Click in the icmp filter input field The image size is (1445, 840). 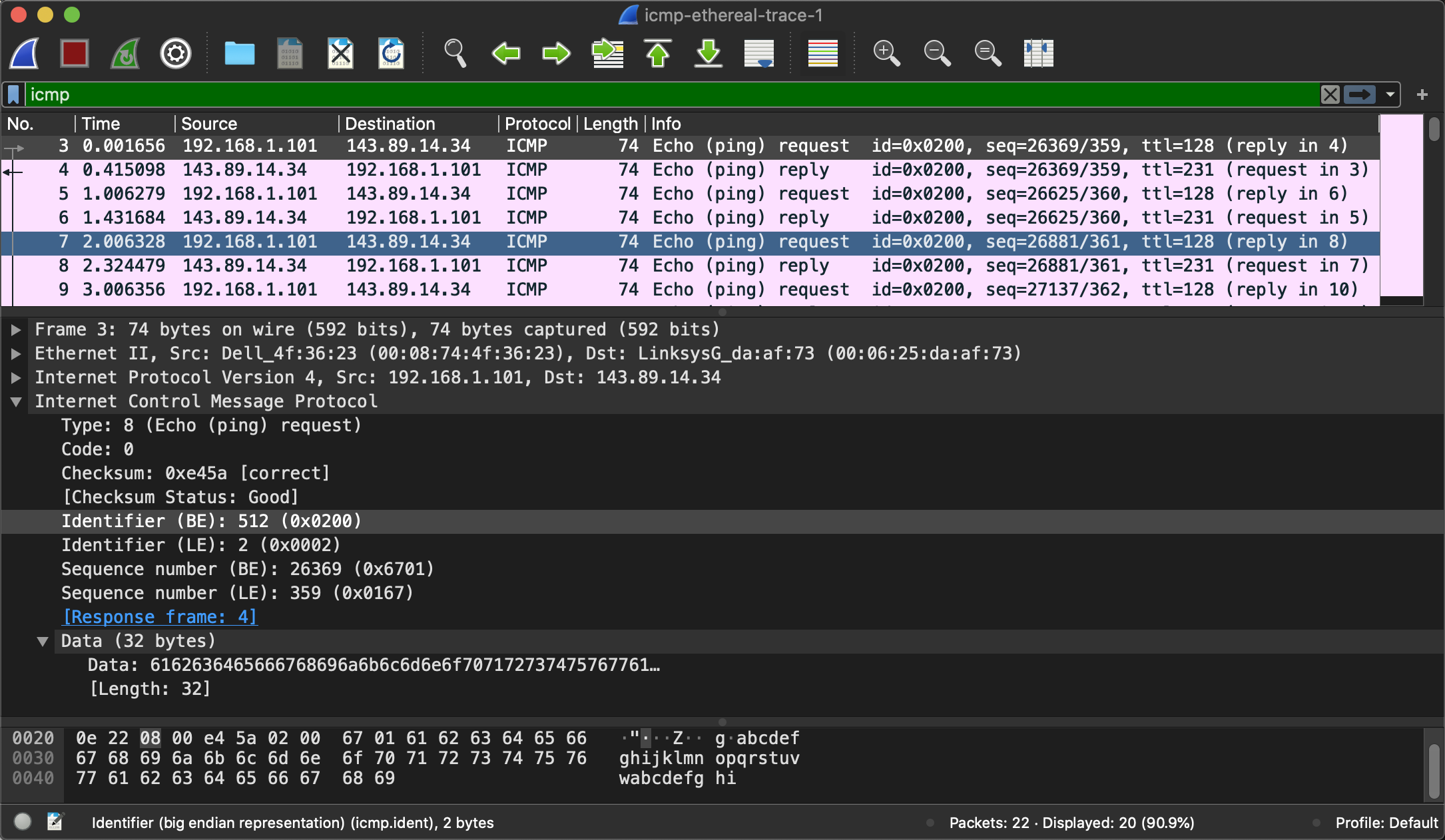[x=666, y=95]
